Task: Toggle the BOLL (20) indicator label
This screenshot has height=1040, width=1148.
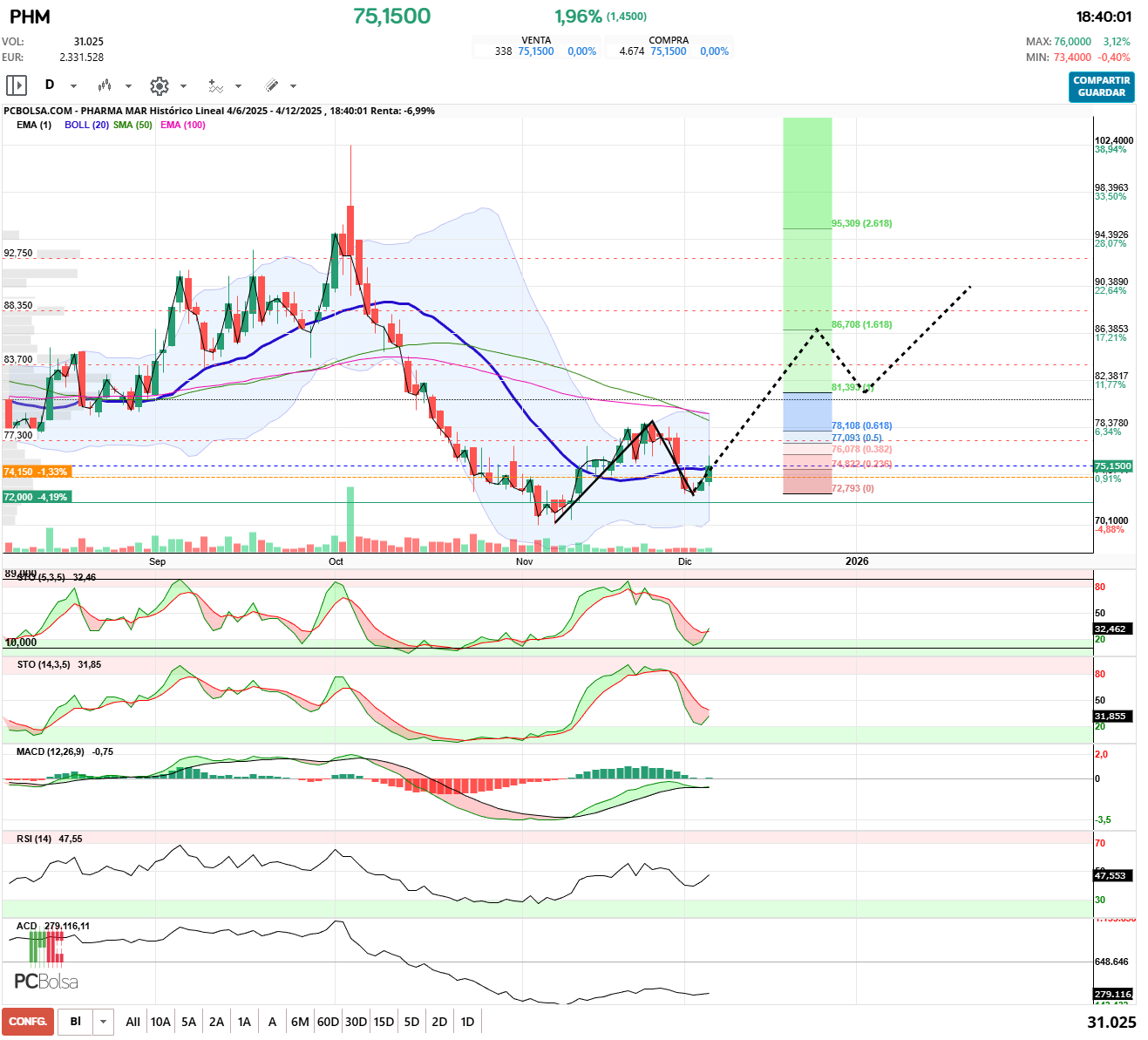Action: pyautogui.click(x=86, y=125)
